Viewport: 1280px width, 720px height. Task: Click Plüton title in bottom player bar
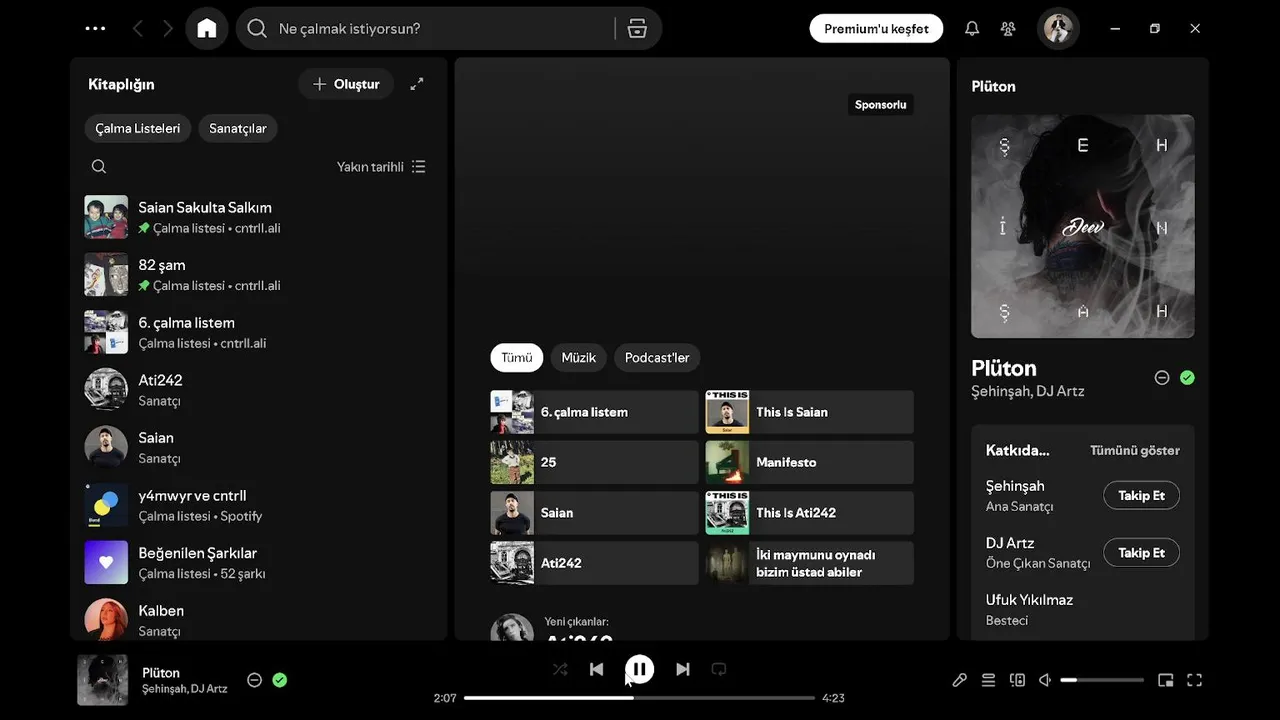(161, 673)
